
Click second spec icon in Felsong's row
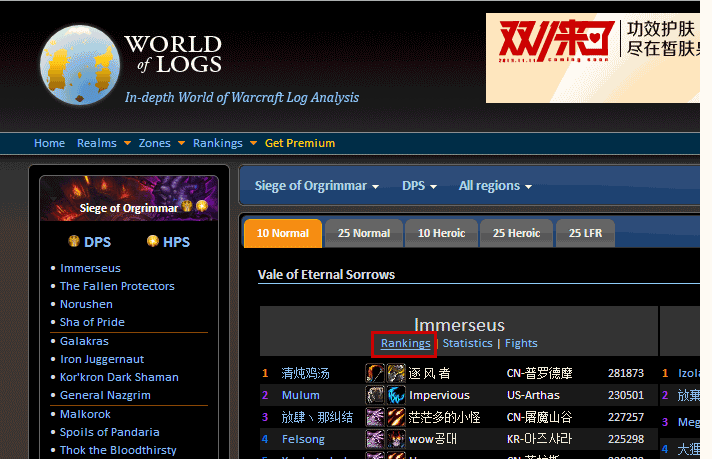pyautogui.click(x=394, y=438)
